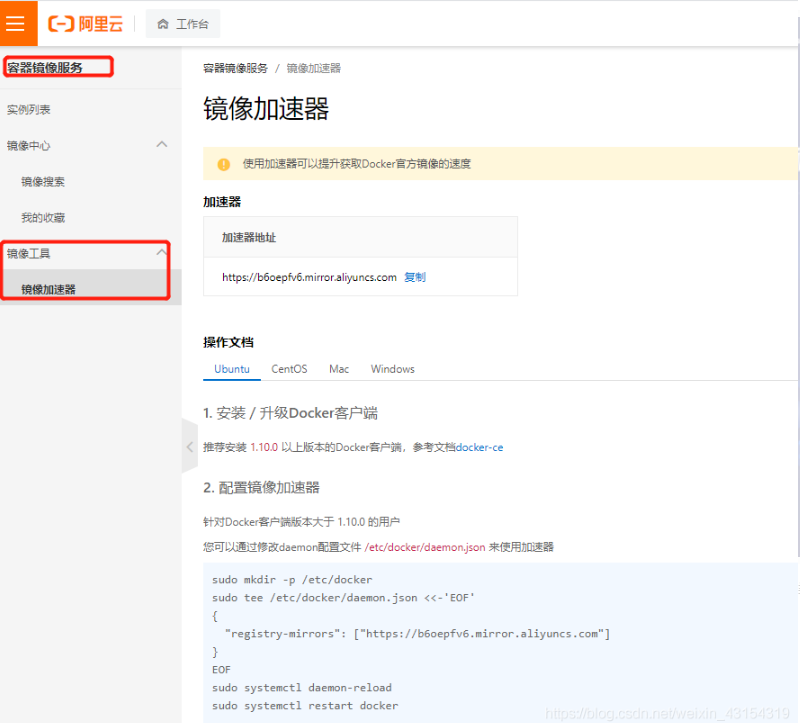Click the sudo systemctl restart docker line
This screenshot has height=723, width=800.
tap(305, 706)
